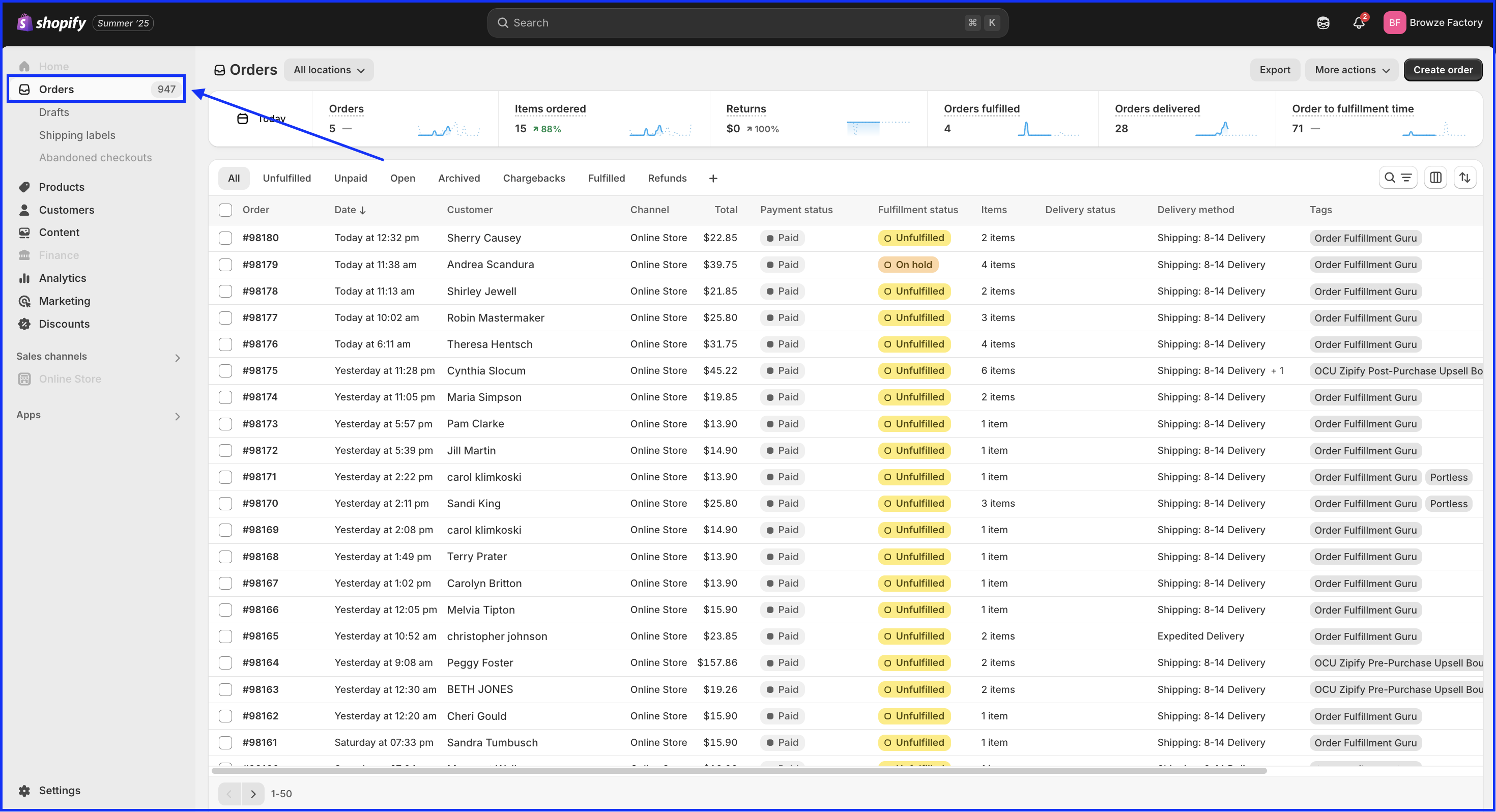Click the Expedited Delivery cell

click(1200, 636)
